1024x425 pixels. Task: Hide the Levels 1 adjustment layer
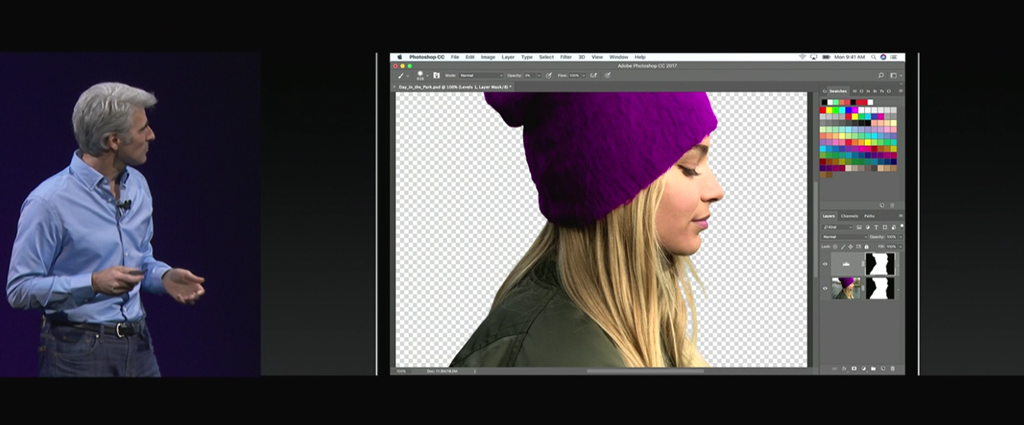click(x=825, y=264)
